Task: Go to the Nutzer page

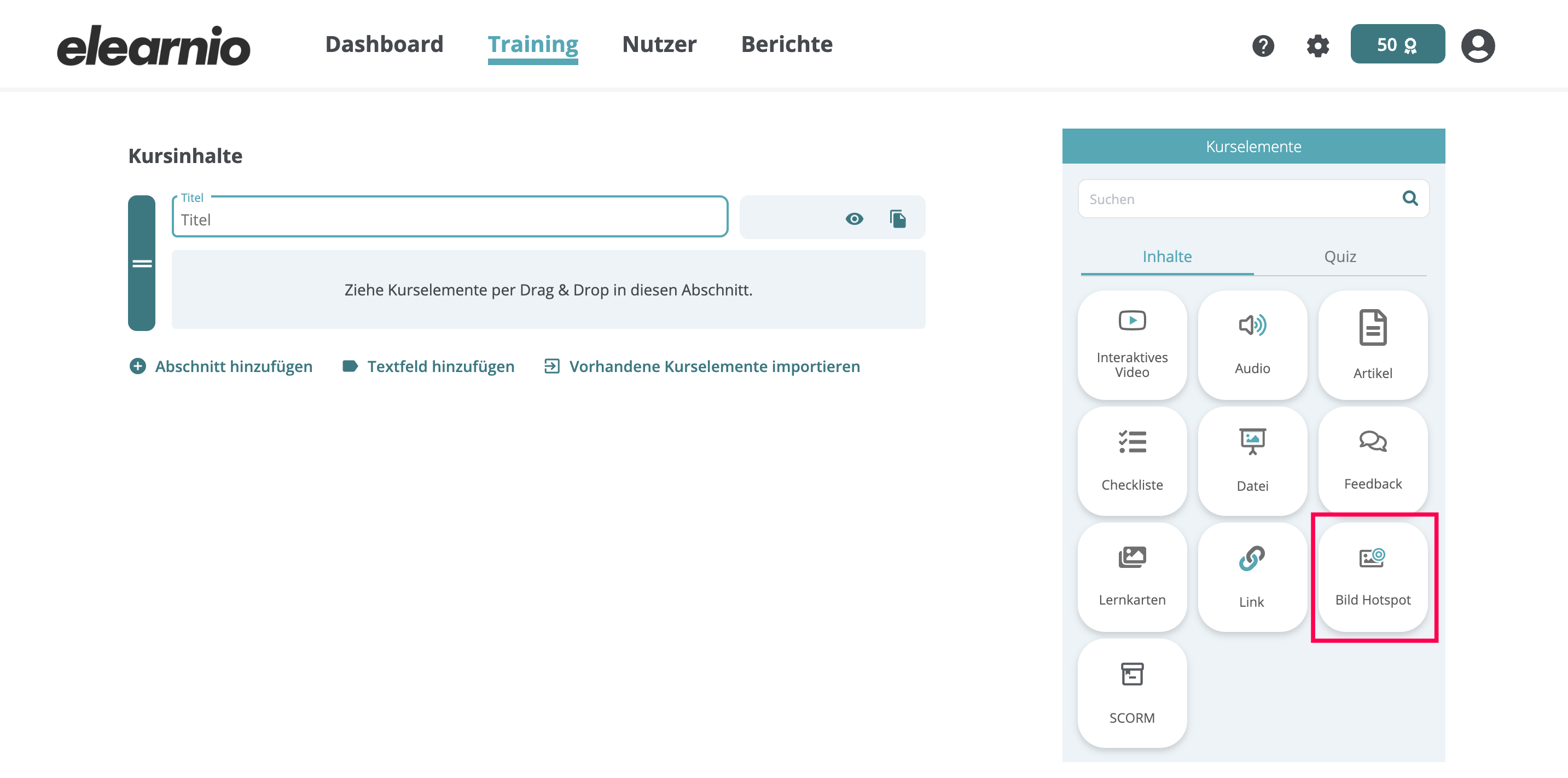Action: [659, 44]
